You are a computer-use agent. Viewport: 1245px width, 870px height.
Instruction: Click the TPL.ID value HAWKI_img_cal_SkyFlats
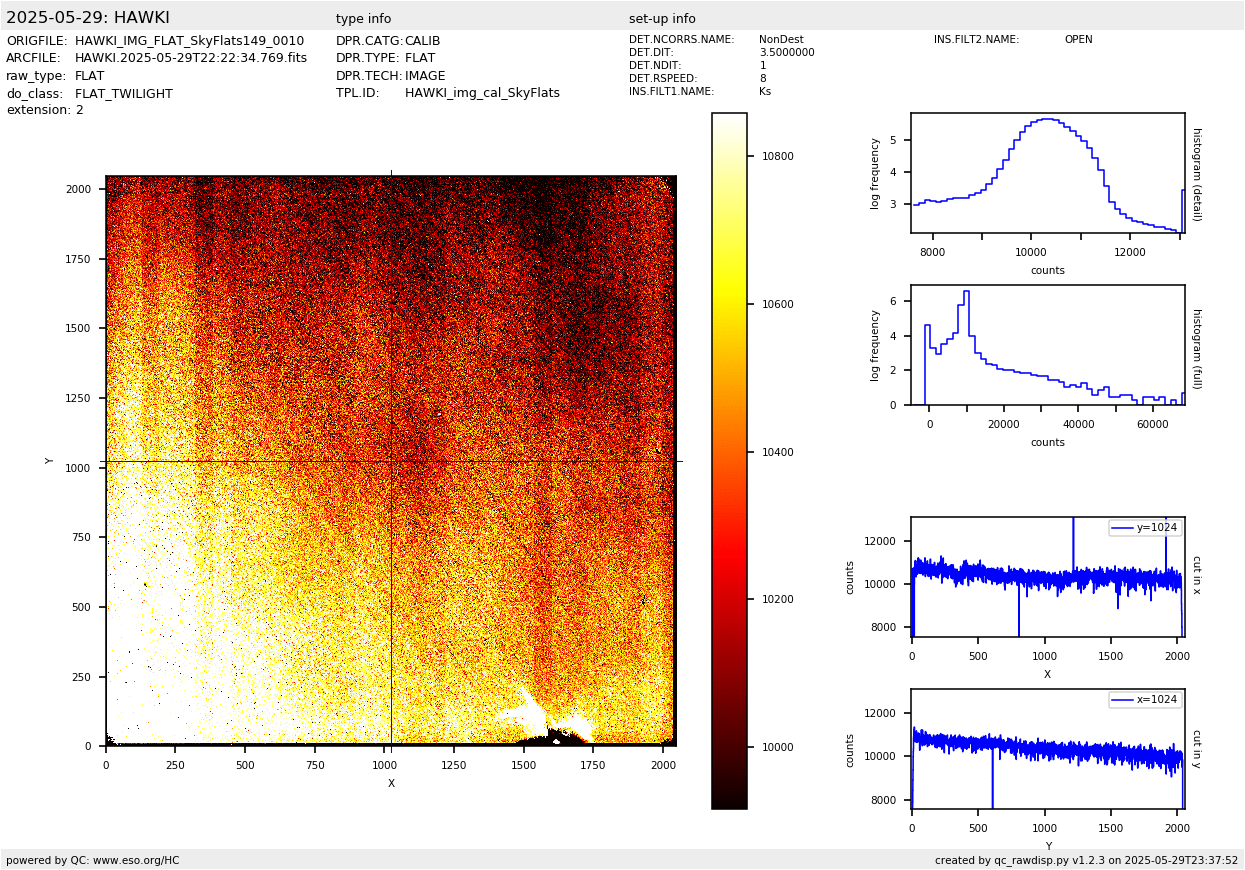(482, 93)
